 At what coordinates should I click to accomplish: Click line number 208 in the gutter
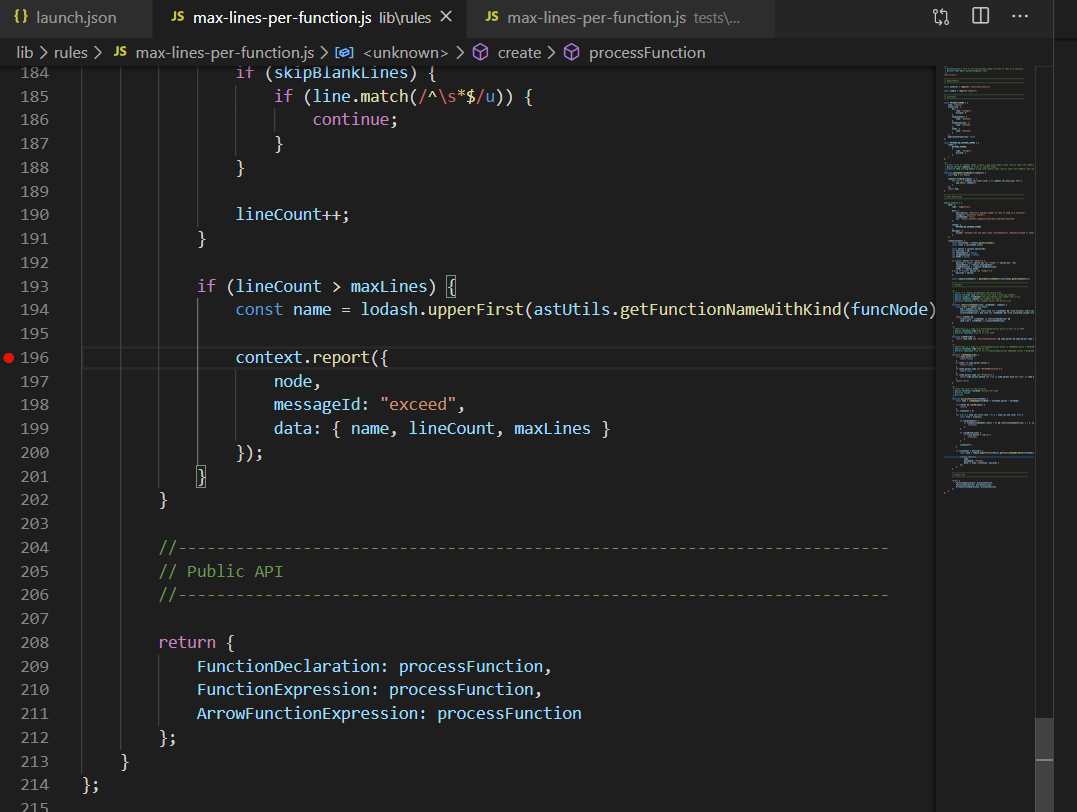[x=34, y=643]
